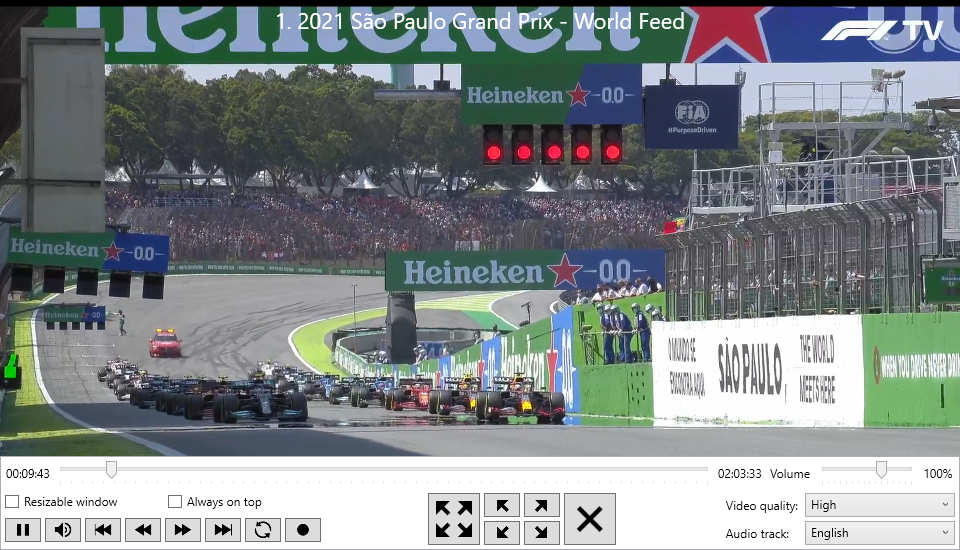Click the video picture area

pos(480,232)
